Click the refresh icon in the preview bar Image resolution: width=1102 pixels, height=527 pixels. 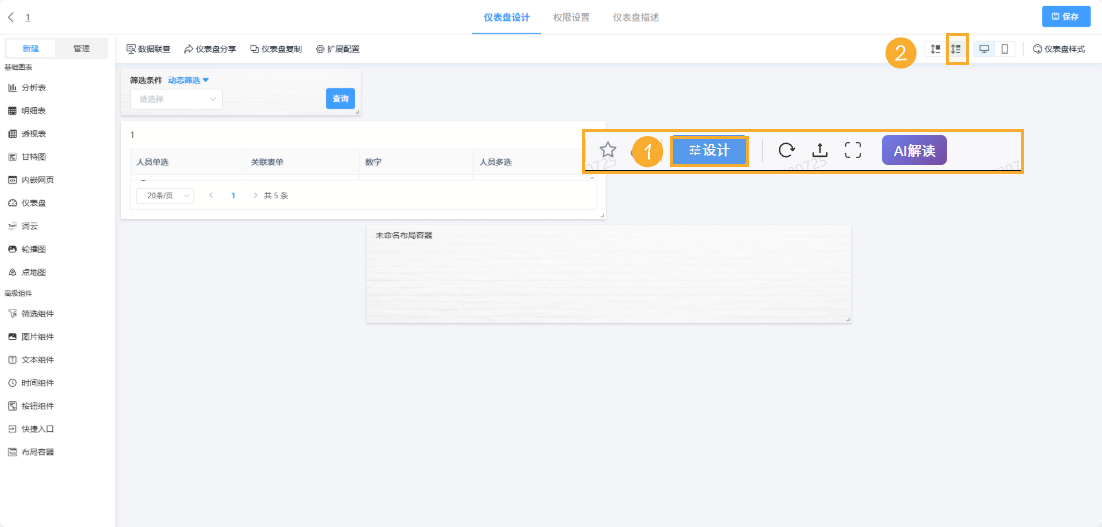pyautogui.click(x=787, y=150)
